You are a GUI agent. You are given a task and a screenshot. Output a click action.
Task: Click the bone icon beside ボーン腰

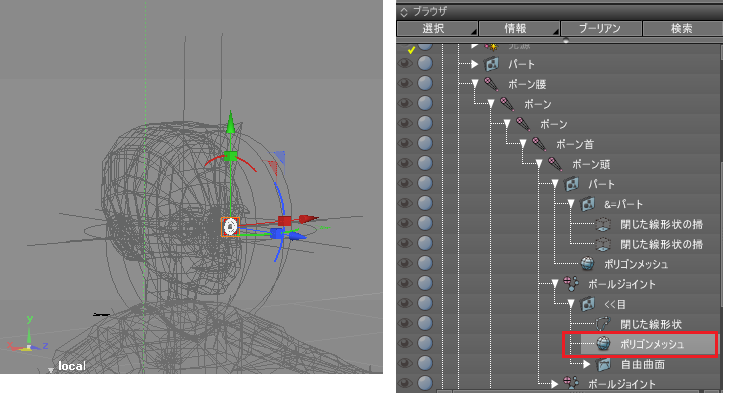click(491, 84)
